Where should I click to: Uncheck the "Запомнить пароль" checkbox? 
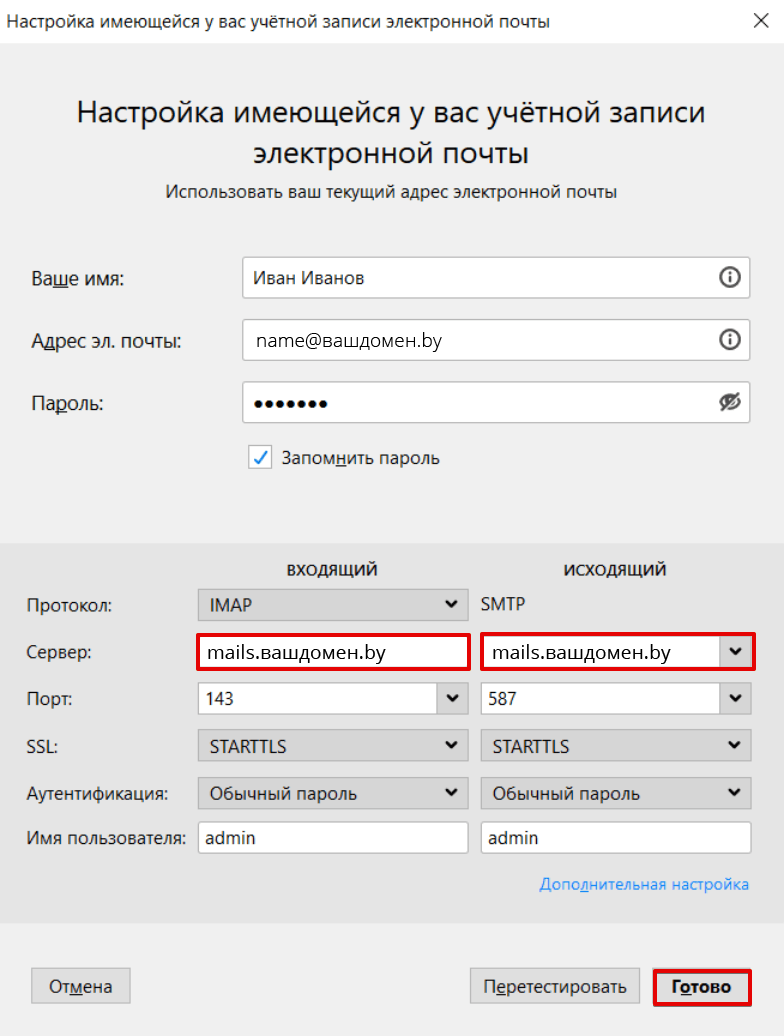coord(260,457)
